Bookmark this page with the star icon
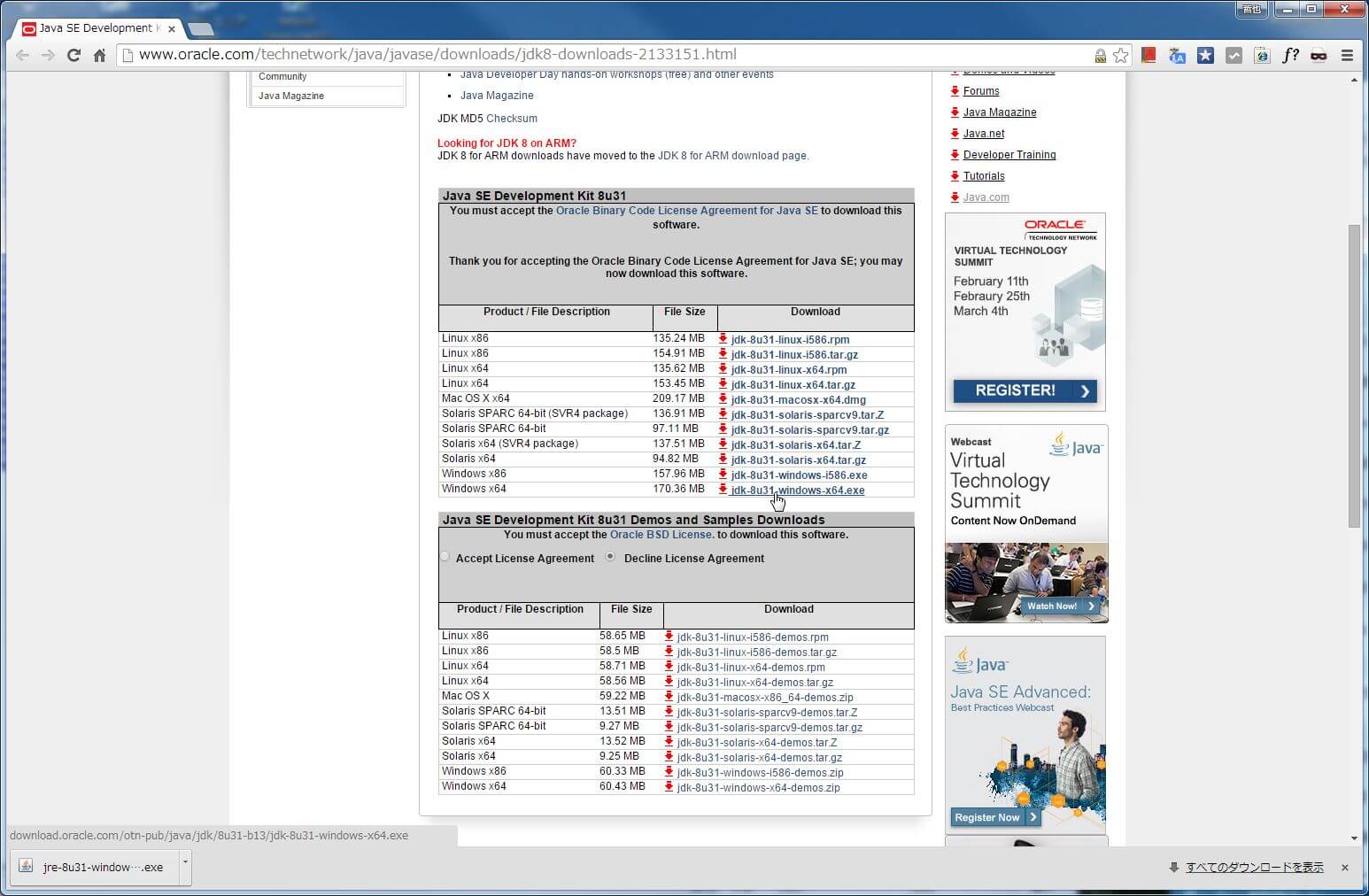The width and height of the screenshot is (1369, 896). point(1120,55)
